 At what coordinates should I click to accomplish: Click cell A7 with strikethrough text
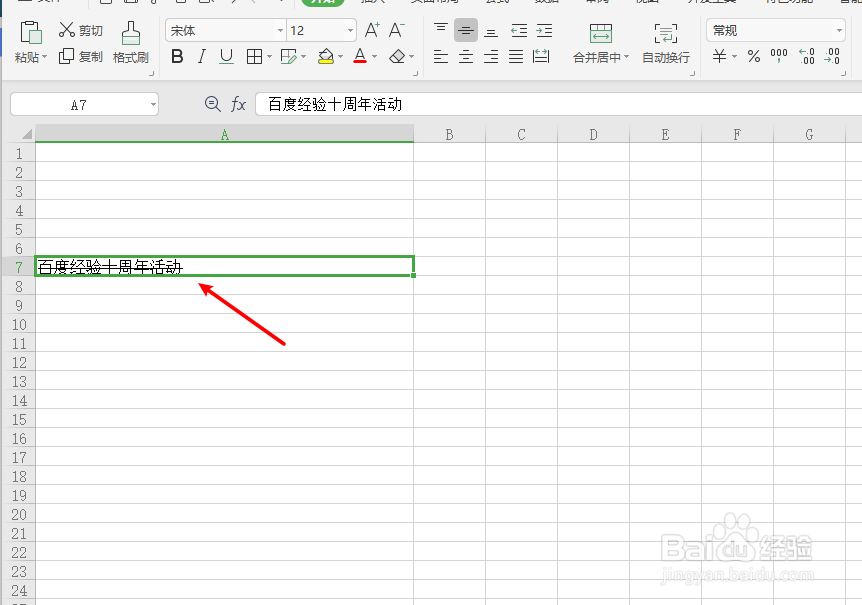coord(224,267)
